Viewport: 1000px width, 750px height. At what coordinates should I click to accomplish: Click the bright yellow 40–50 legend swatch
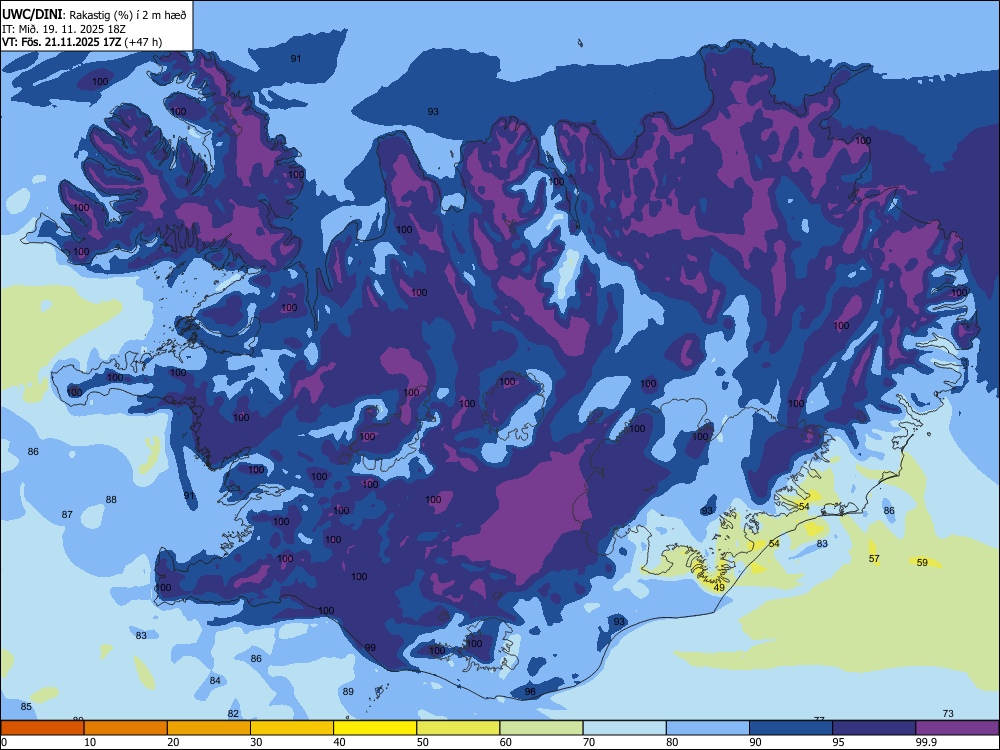(375, 728)
